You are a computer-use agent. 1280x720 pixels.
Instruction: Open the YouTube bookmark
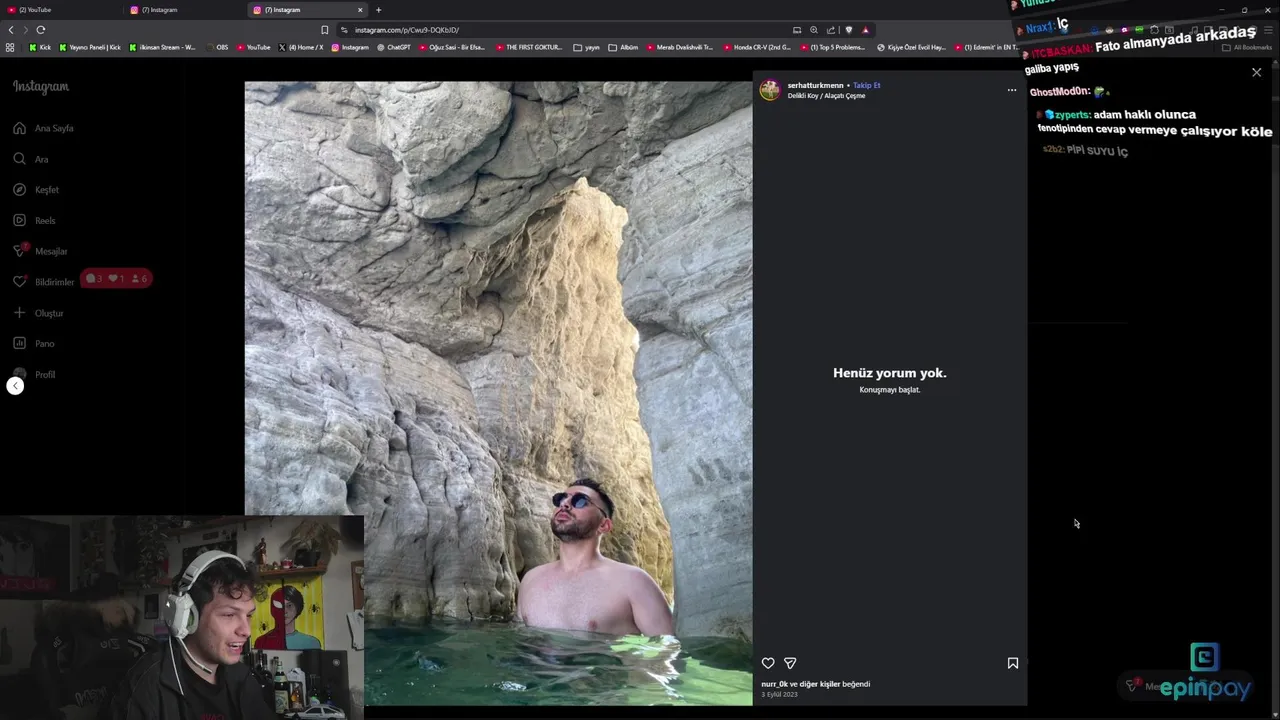click(254, 47)
